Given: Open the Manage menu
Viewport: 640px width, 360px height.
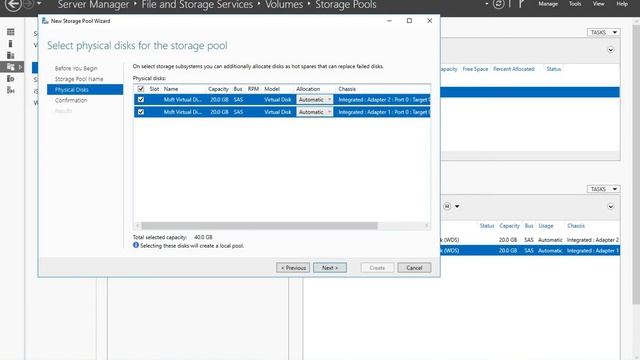Looking at the screenshot, I should click(548, 4).
